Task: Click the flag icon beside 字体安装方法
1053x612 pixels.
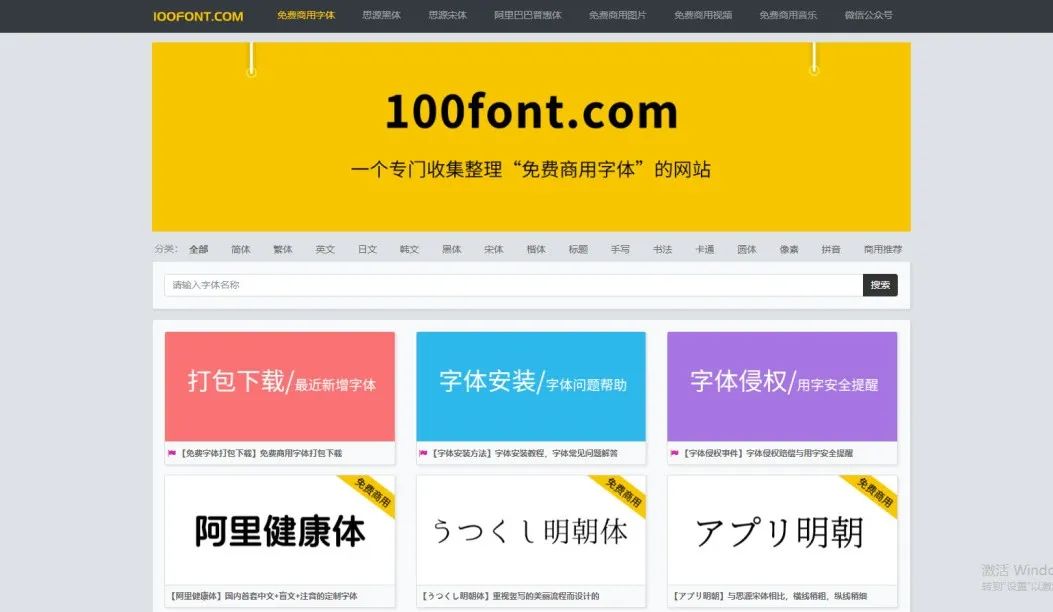Action: coord(424,453)
